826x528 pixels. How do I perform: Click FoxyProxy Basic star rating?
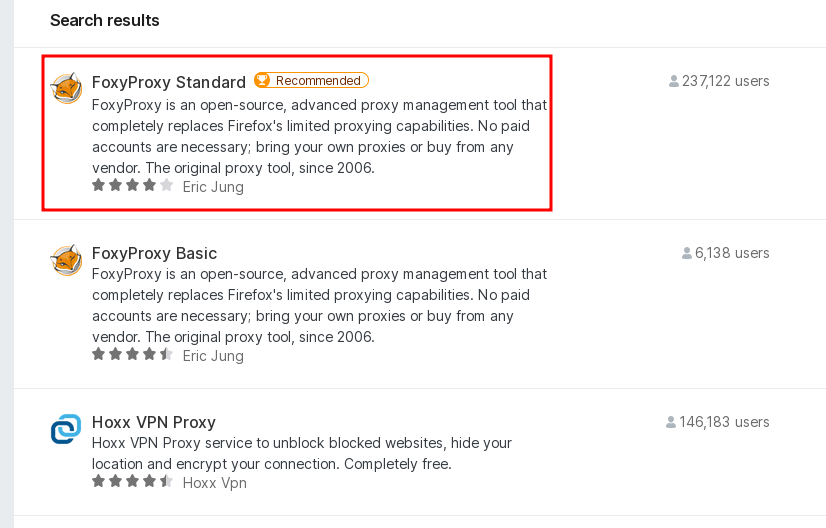pos(132,355)
